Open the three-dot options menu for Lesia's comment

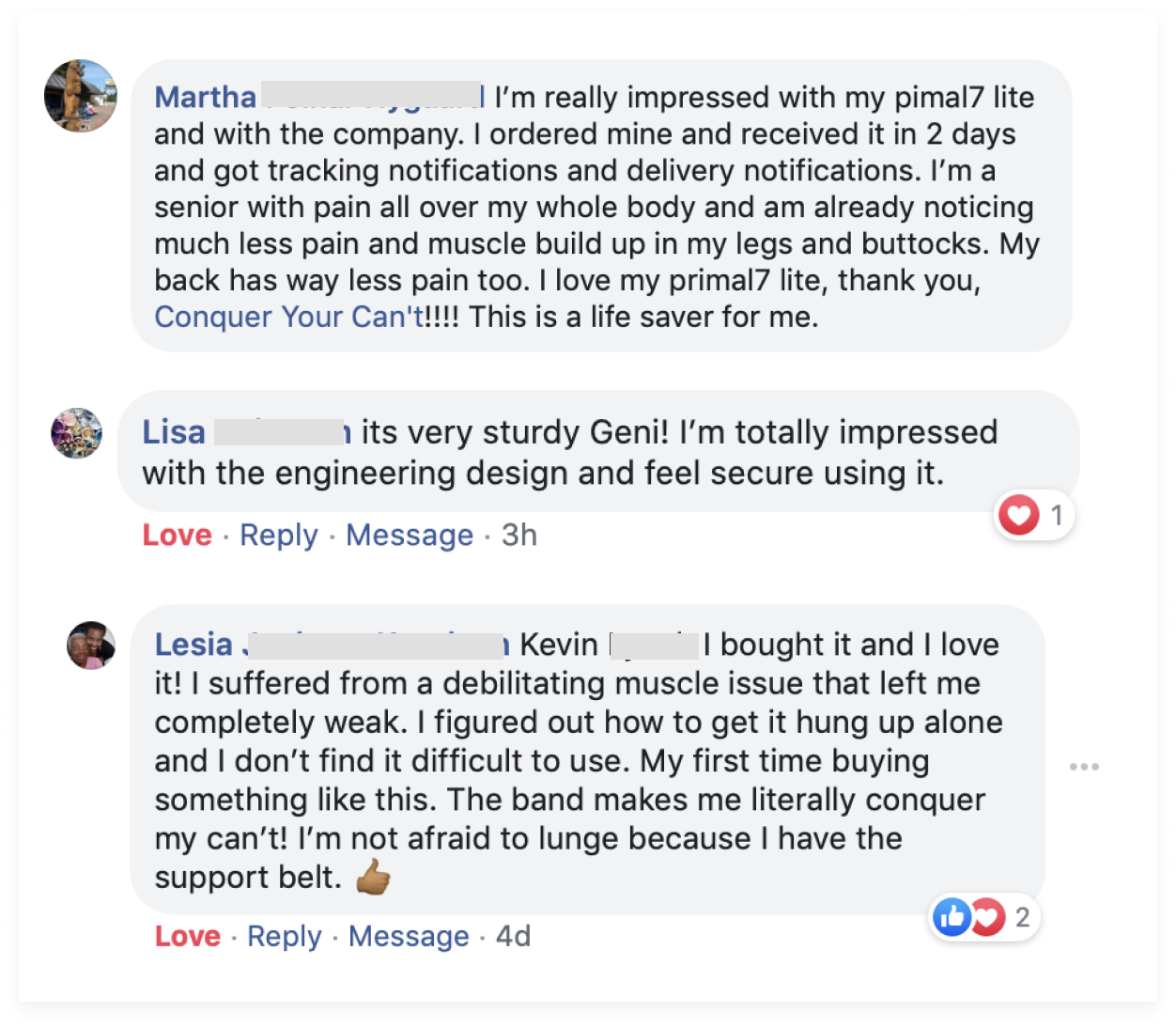(x=1084, y=767)
